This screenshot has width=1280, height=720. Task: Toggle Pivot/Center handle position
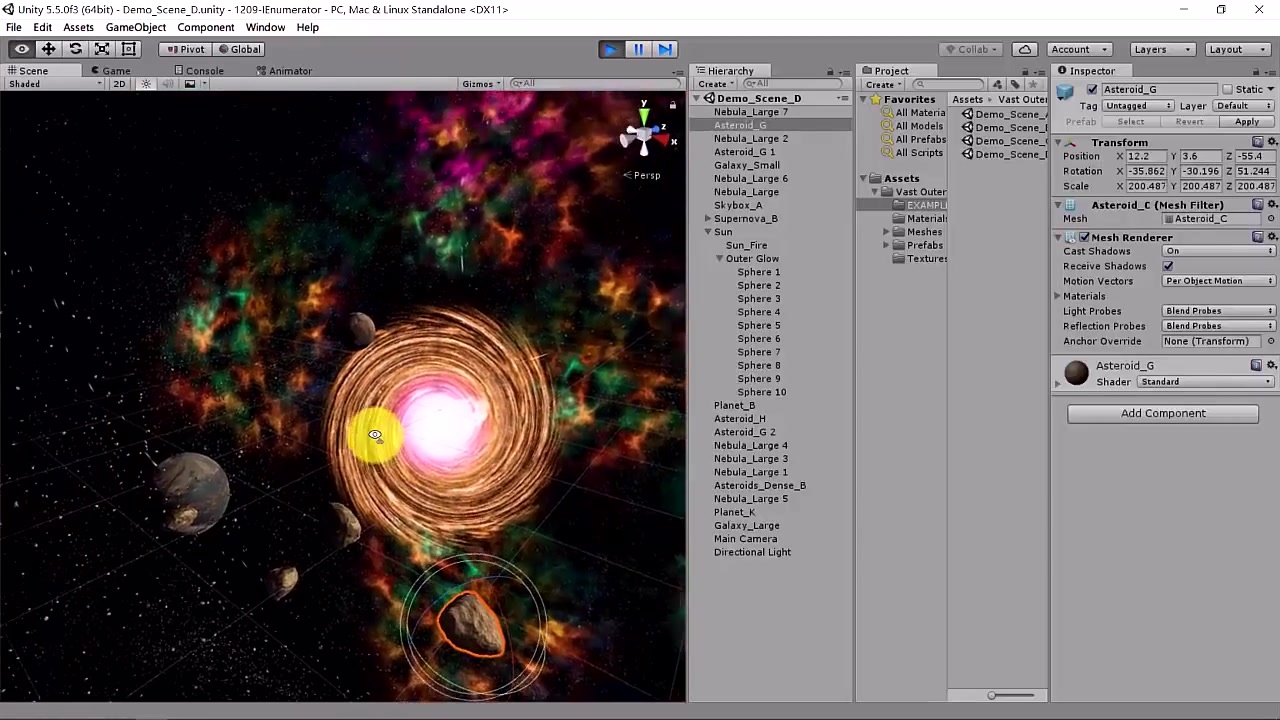pos(186,49)
